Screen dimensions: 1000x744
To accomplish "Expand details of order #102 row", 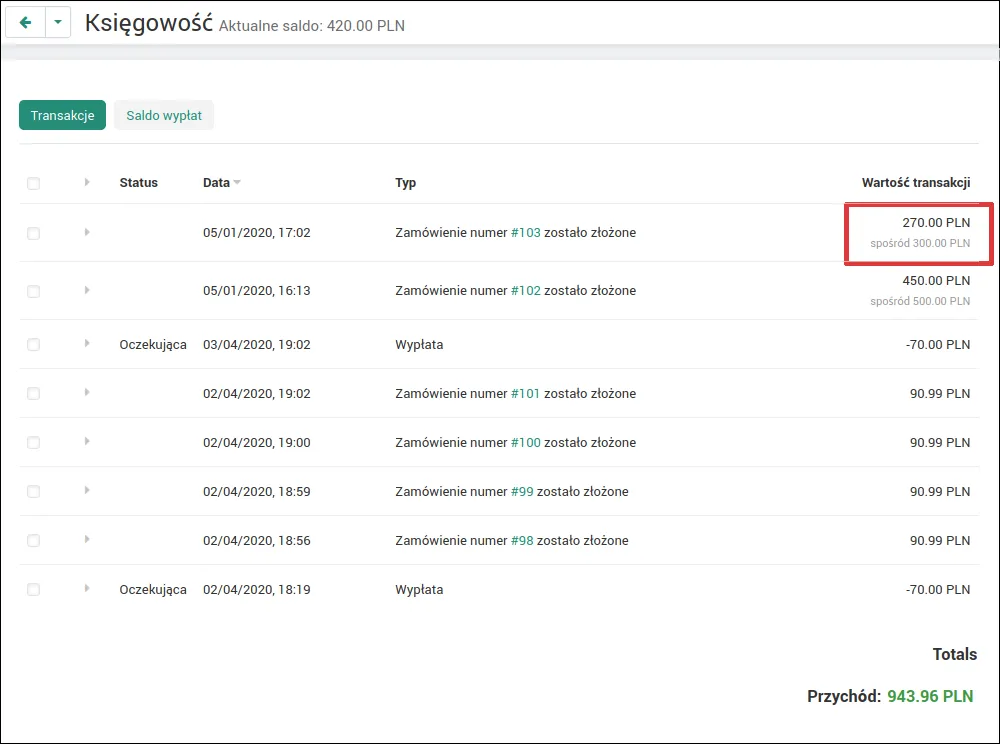I will pyautogui.click(x=87, y=290).
